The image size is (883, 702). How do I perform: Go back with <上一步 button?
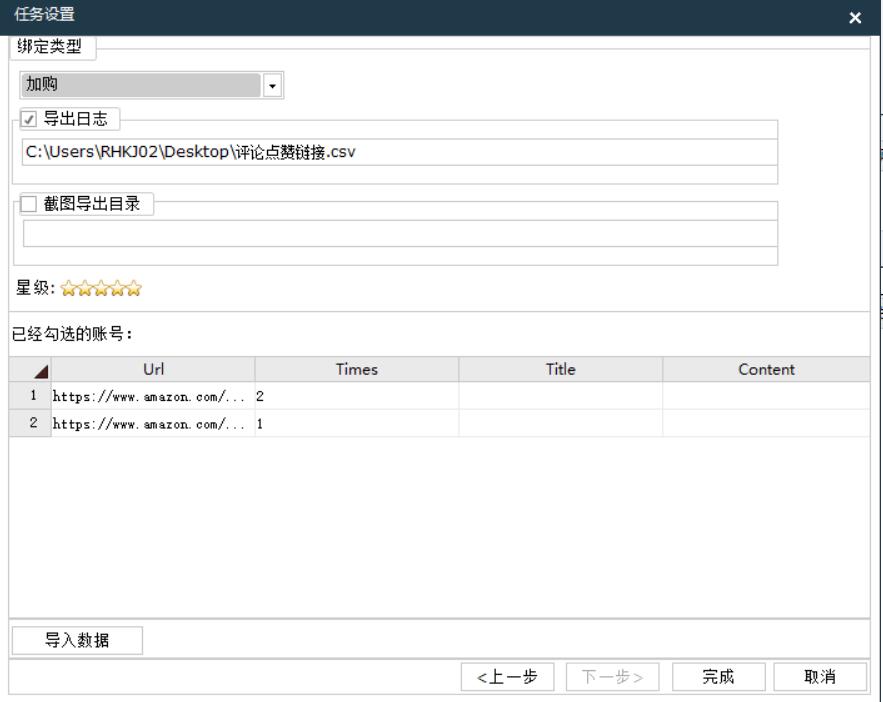tap(507, 677)
